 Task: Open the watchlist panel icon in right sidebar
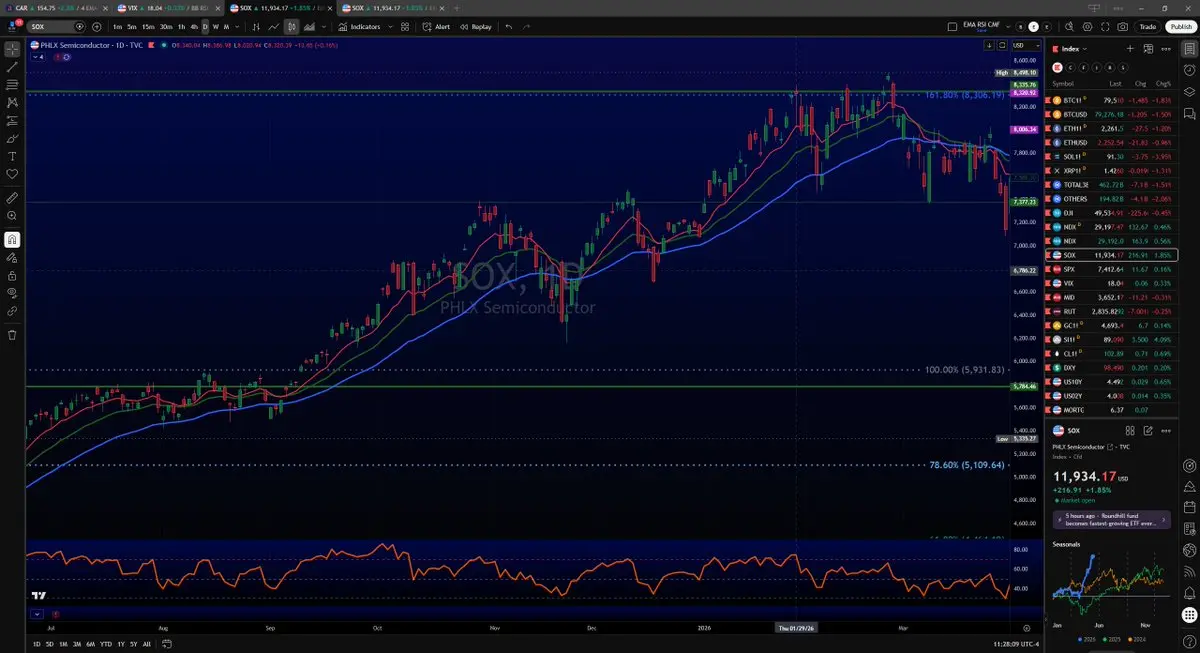click(x=1189, y=49)
